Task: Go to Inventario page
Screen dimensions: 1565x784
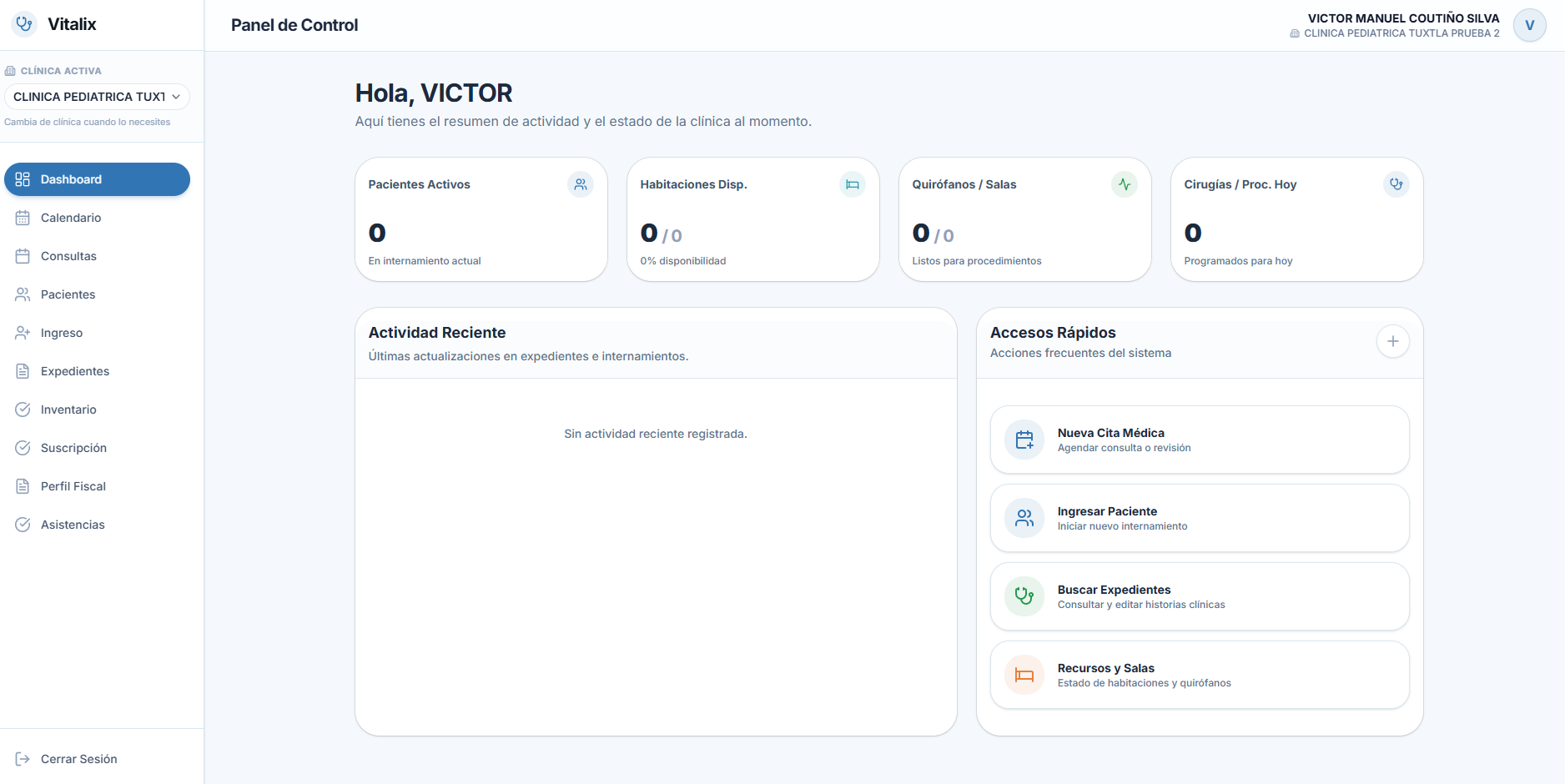Action: point(97,410)
